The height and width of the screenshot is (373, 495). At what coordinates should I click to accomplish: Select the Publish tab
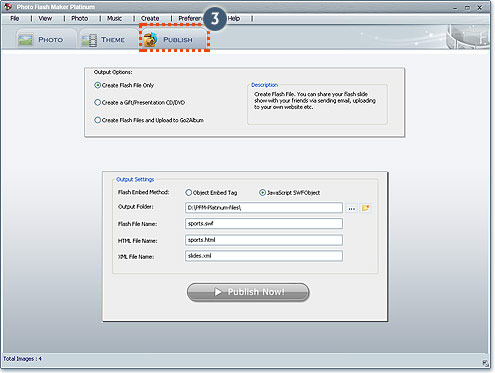point(174,39)
